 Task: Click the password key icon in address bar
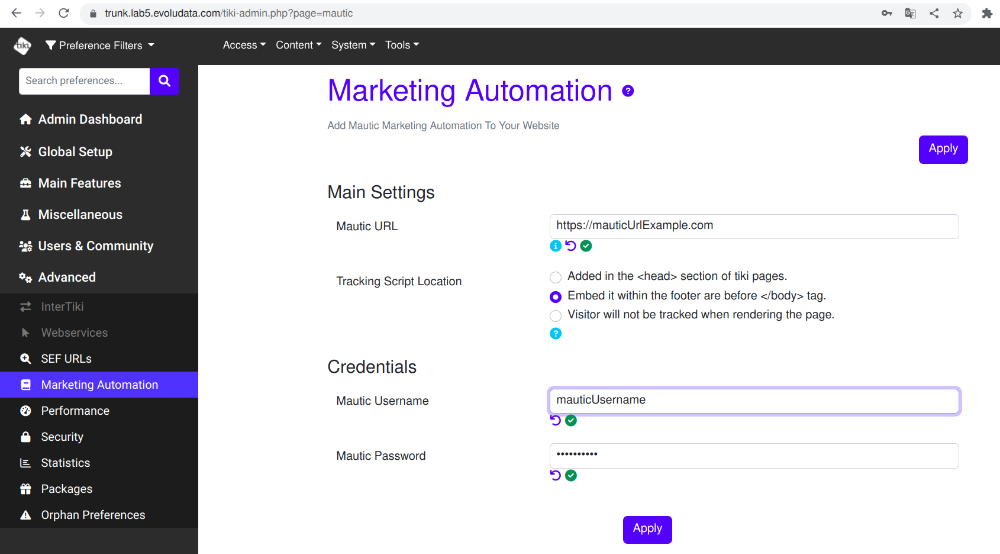[886, 13]
